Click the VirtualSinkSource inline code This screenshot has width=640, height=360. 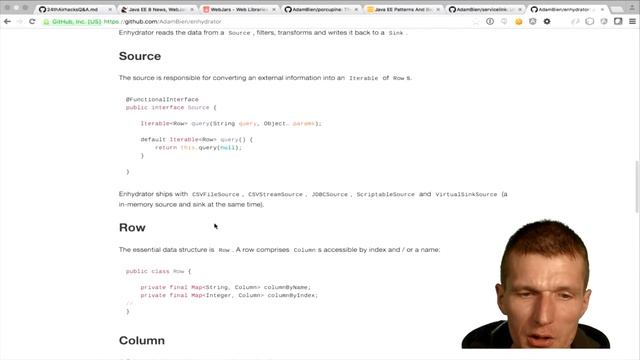pyautogui.click(x=466, y=194)
